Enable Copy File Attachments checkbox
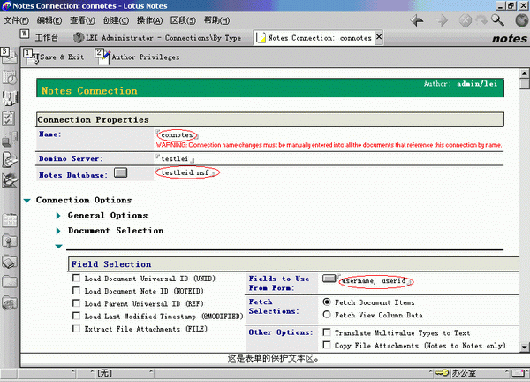Viewport: 530px width, 382px height. 327,344
